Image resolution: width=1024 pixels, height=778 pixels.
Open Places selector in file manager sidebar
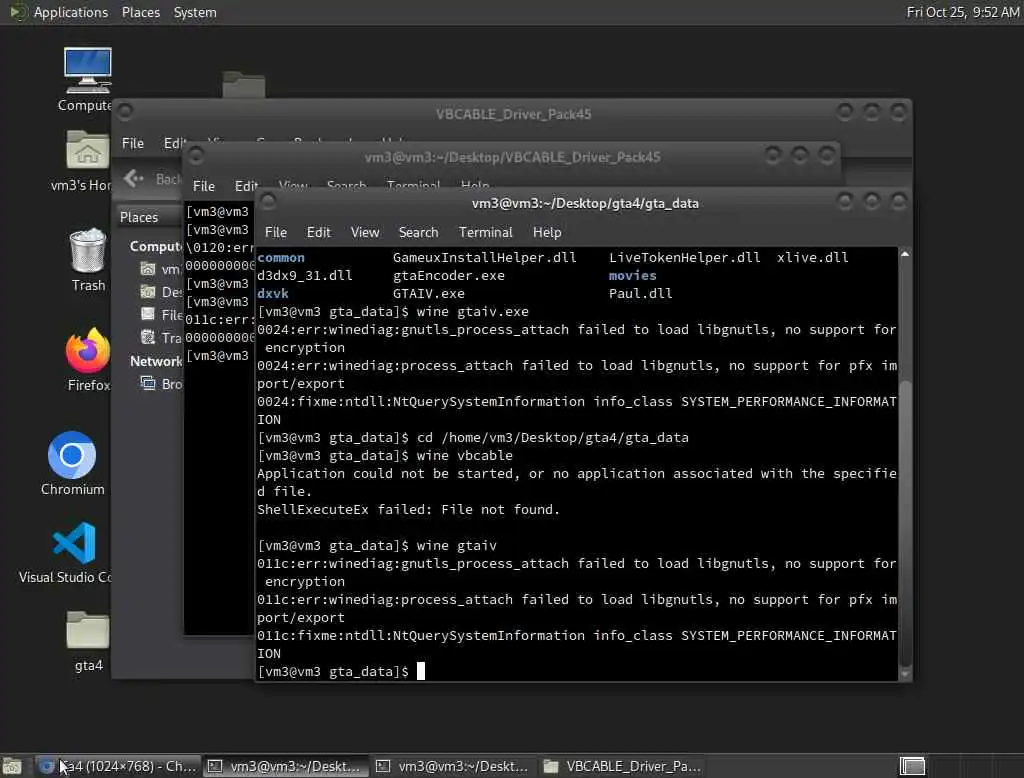[148, 217]
